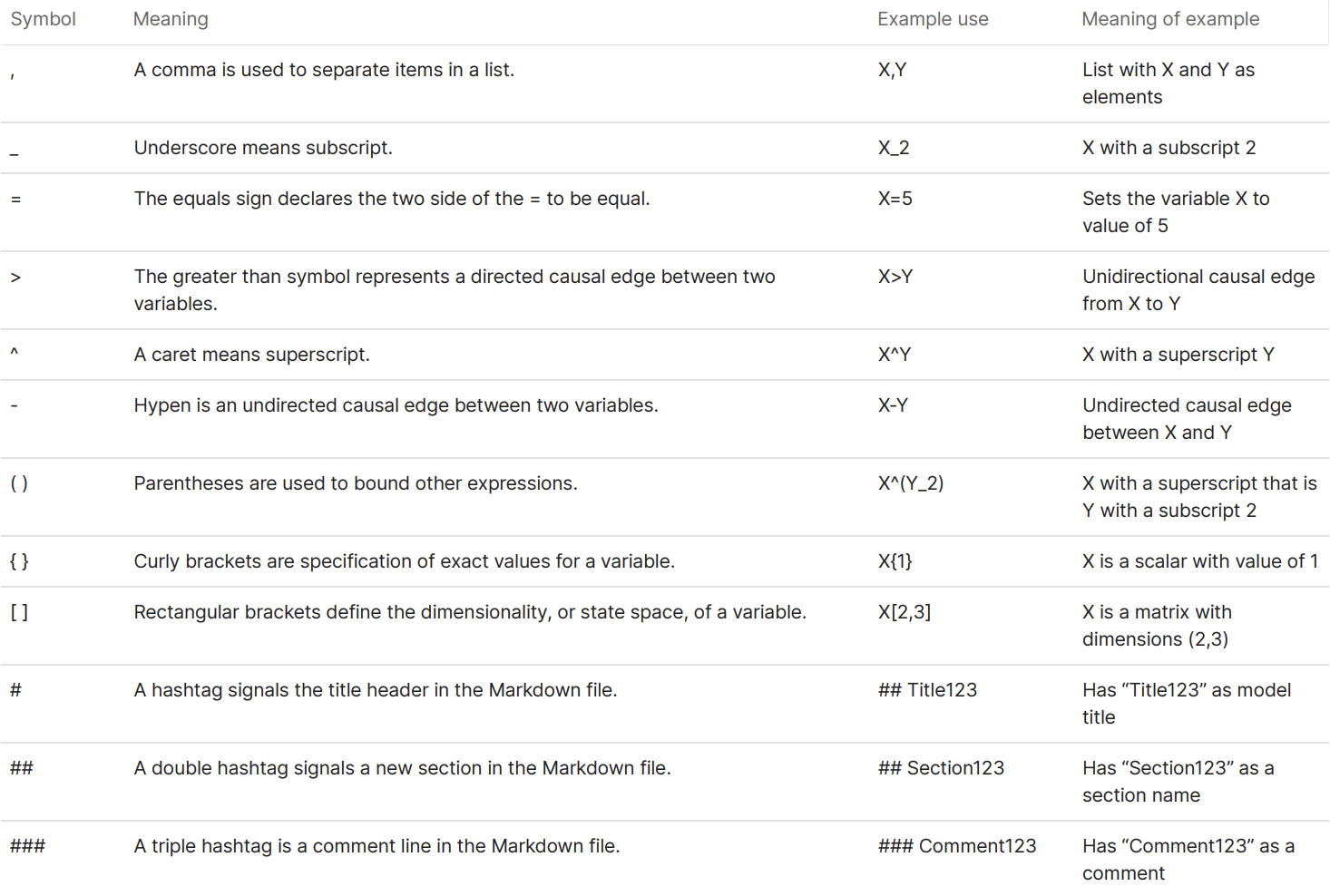The height and width of the screenshot is (896, 1330).
Task: Click the caret symbol cell
Action: [x=15, y=353]
